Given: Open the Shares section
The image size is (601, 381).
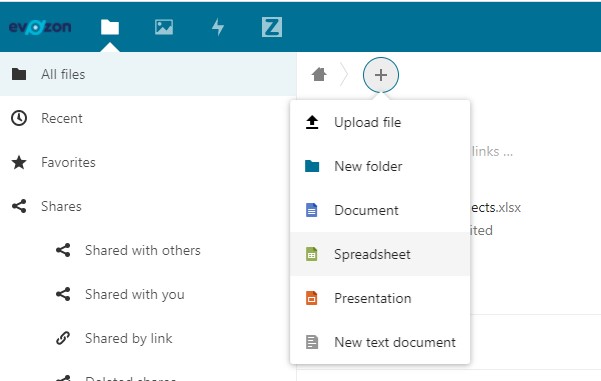Looking at the screenshot, I should (x=148, y=206).
